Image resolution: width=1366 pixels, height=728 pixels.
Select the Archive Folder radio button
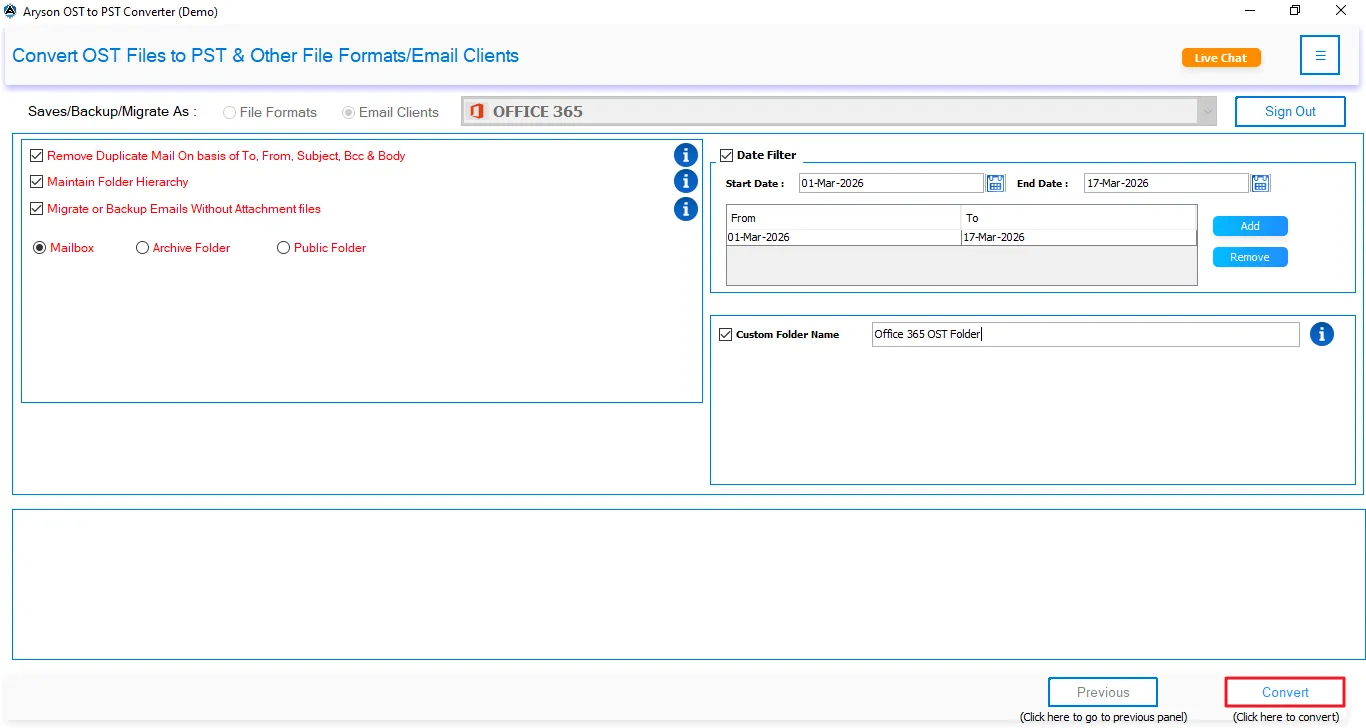pos(142,247)
